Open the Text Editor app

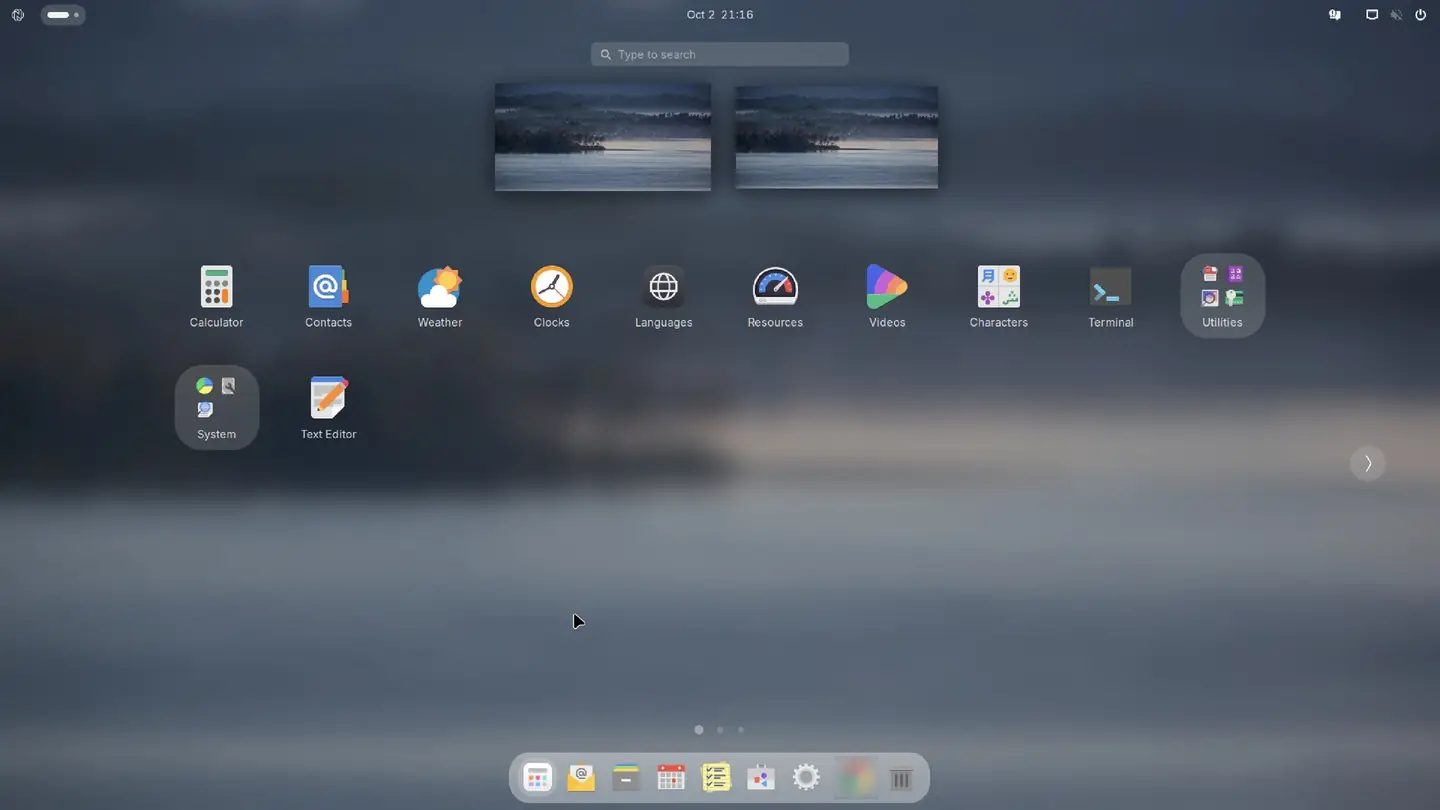click(328, 408)
